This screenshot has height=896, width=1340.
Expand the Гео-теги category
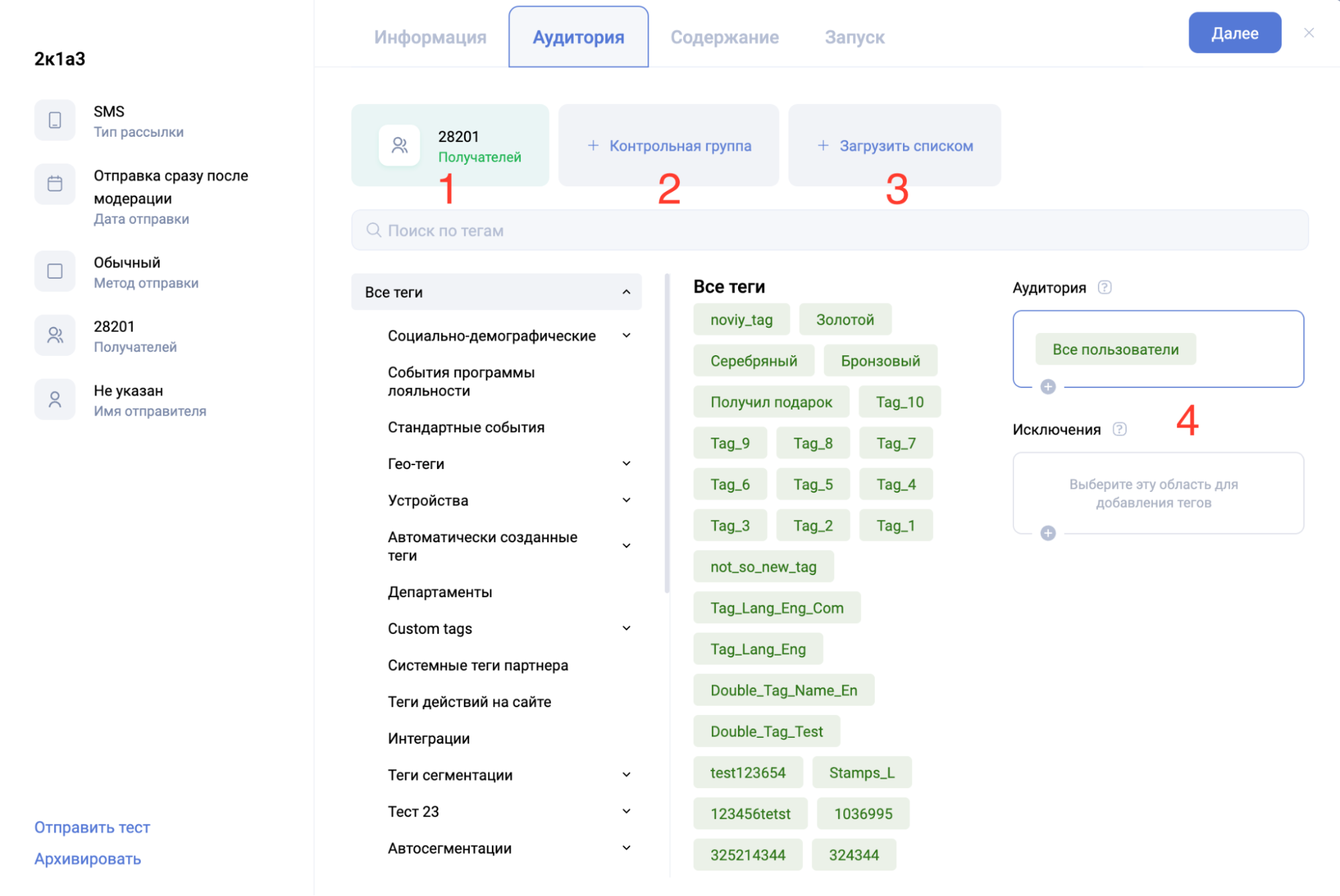[x=626, y=464]
